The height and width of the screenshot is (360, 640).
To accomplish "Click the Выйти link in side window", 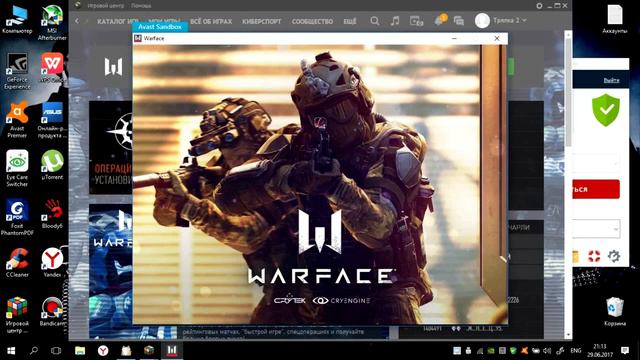I will click(611, 80).
